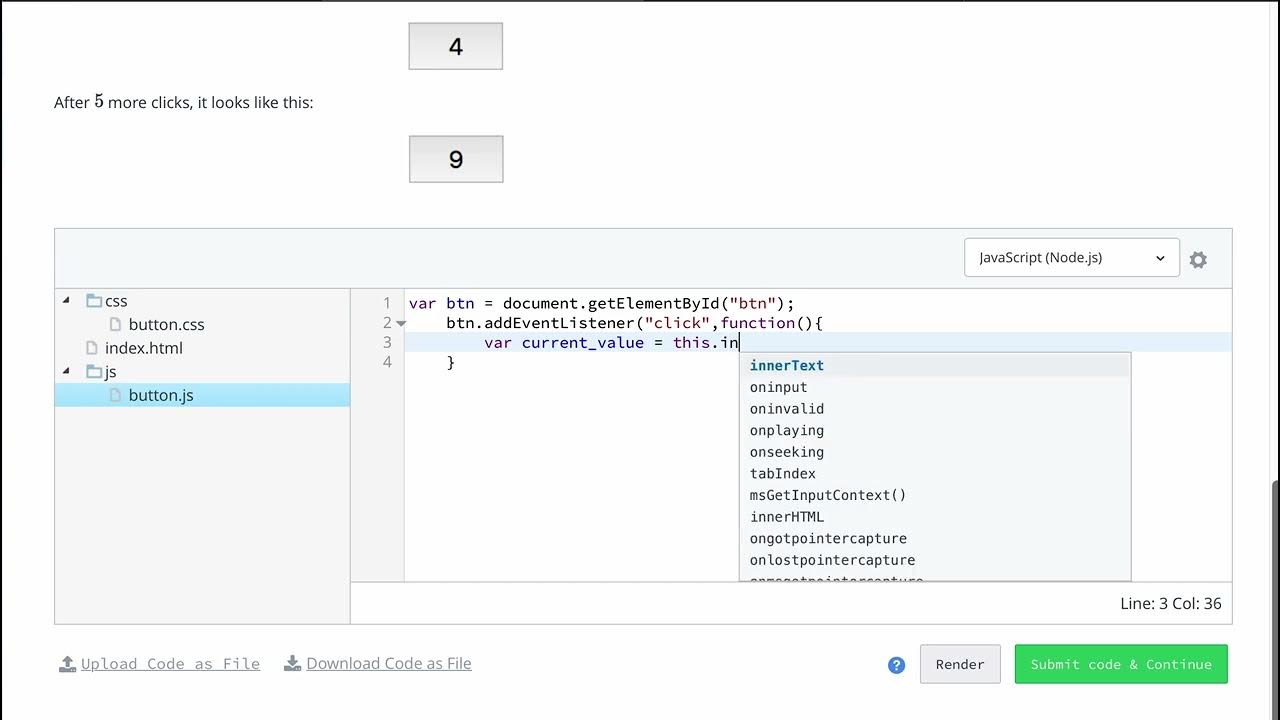
Task: Select button.js in the file tree
Action: 161,395
